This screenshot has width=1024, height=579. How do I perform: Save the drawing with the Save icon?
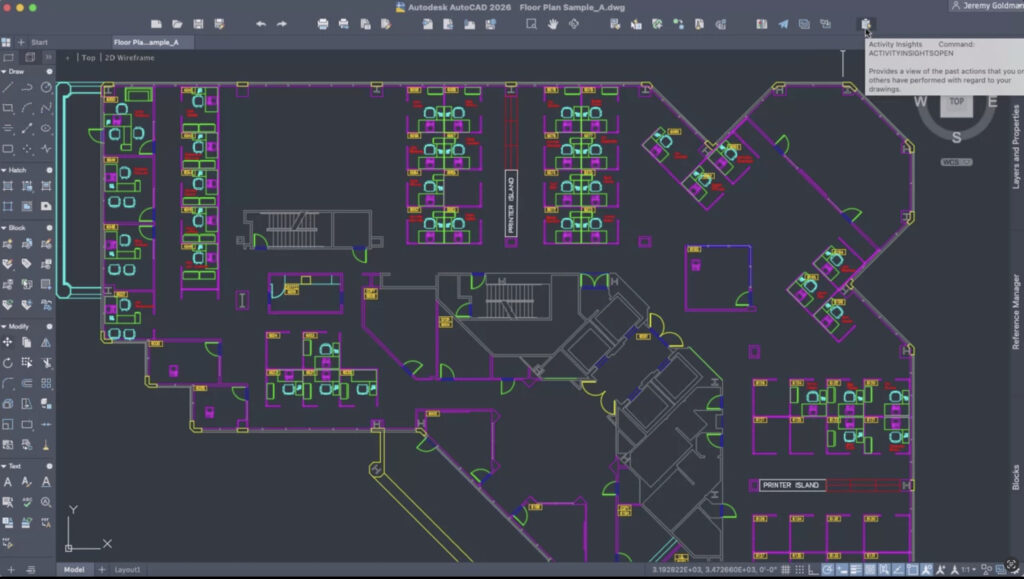coord(197,24)
